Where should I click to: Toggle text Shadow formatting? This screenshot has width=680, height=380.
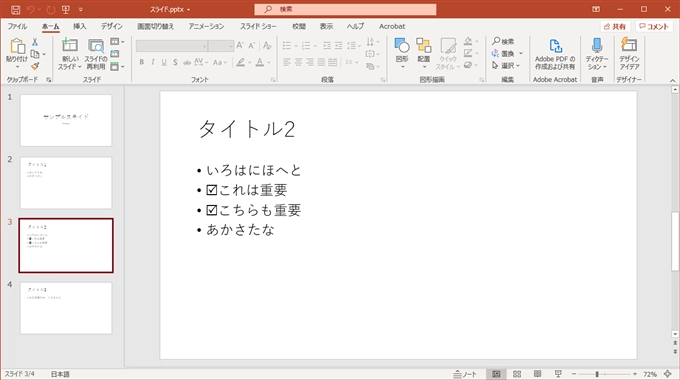pos(175,62)
